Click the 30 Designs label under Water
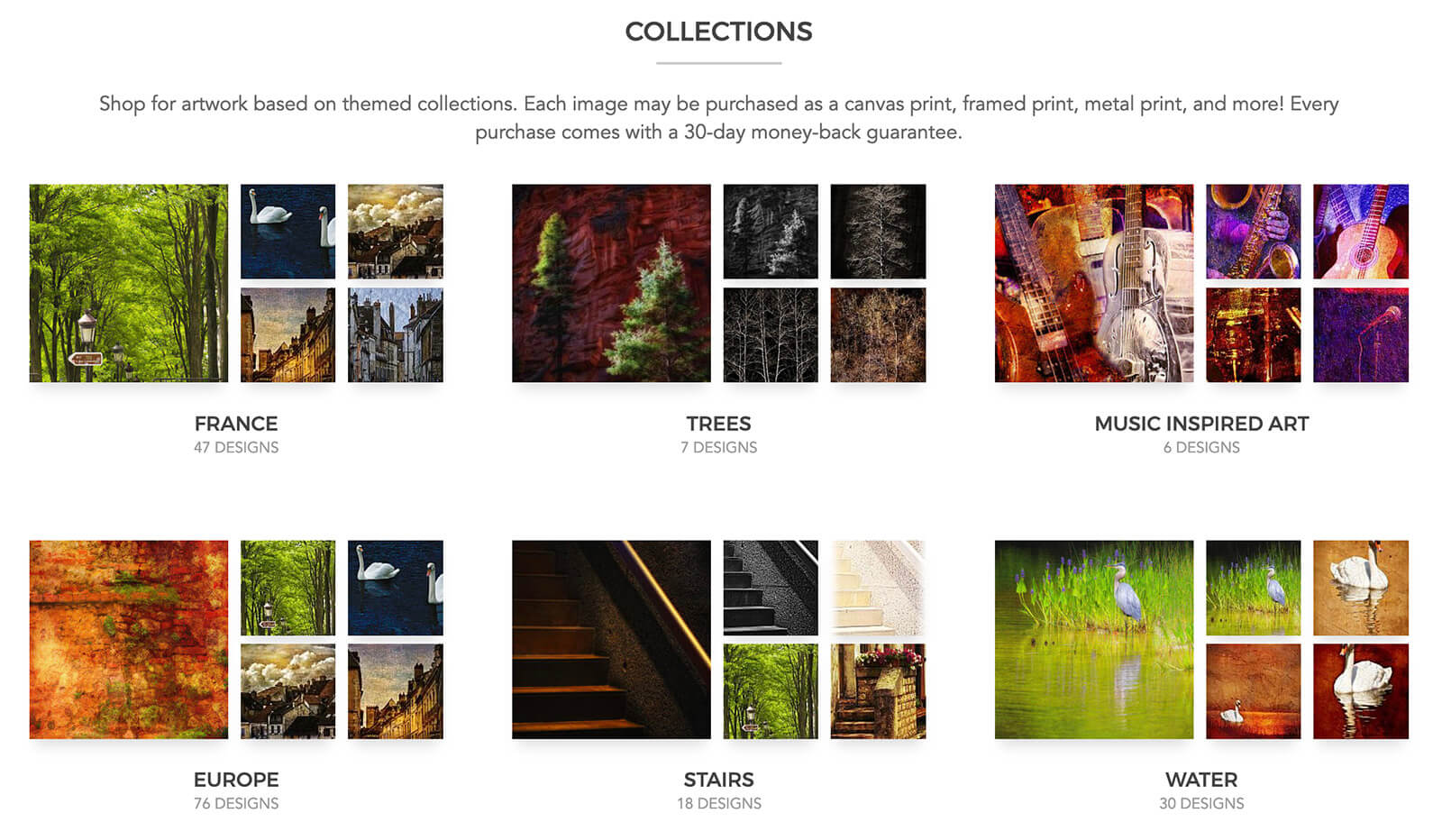 (x=1201, y=803)
